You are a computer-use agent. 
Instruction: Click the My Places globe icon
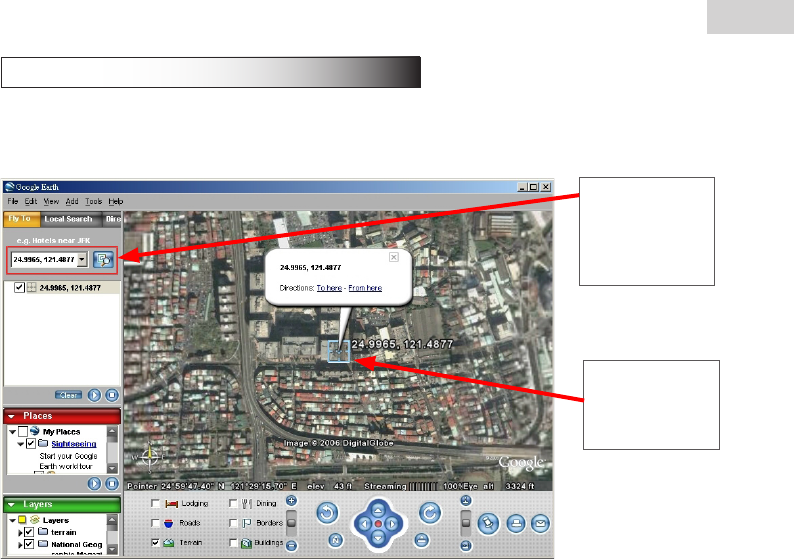[34, 431]
